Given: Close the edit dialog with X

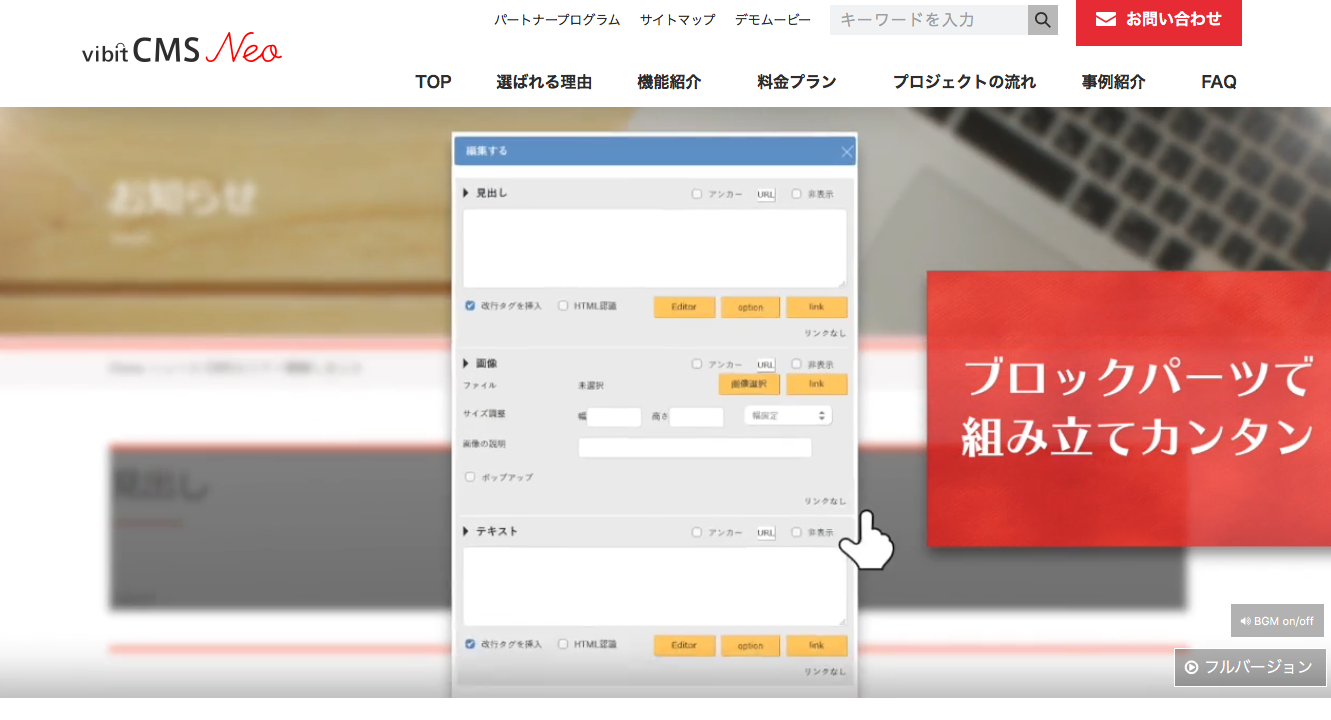Looking at the screenshot, I should click(x=846, y=152).
